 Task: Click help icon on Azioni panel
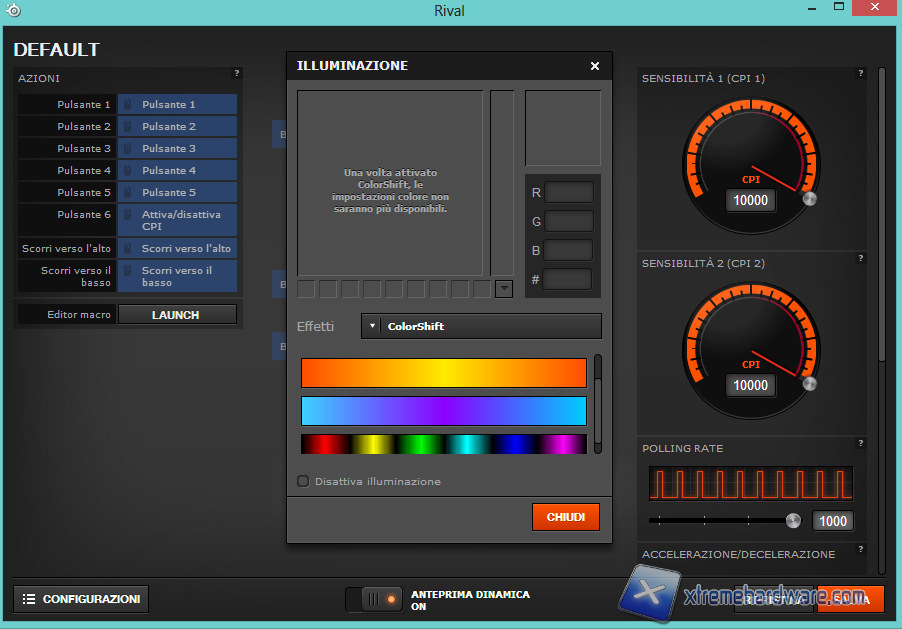coord(237,73)
